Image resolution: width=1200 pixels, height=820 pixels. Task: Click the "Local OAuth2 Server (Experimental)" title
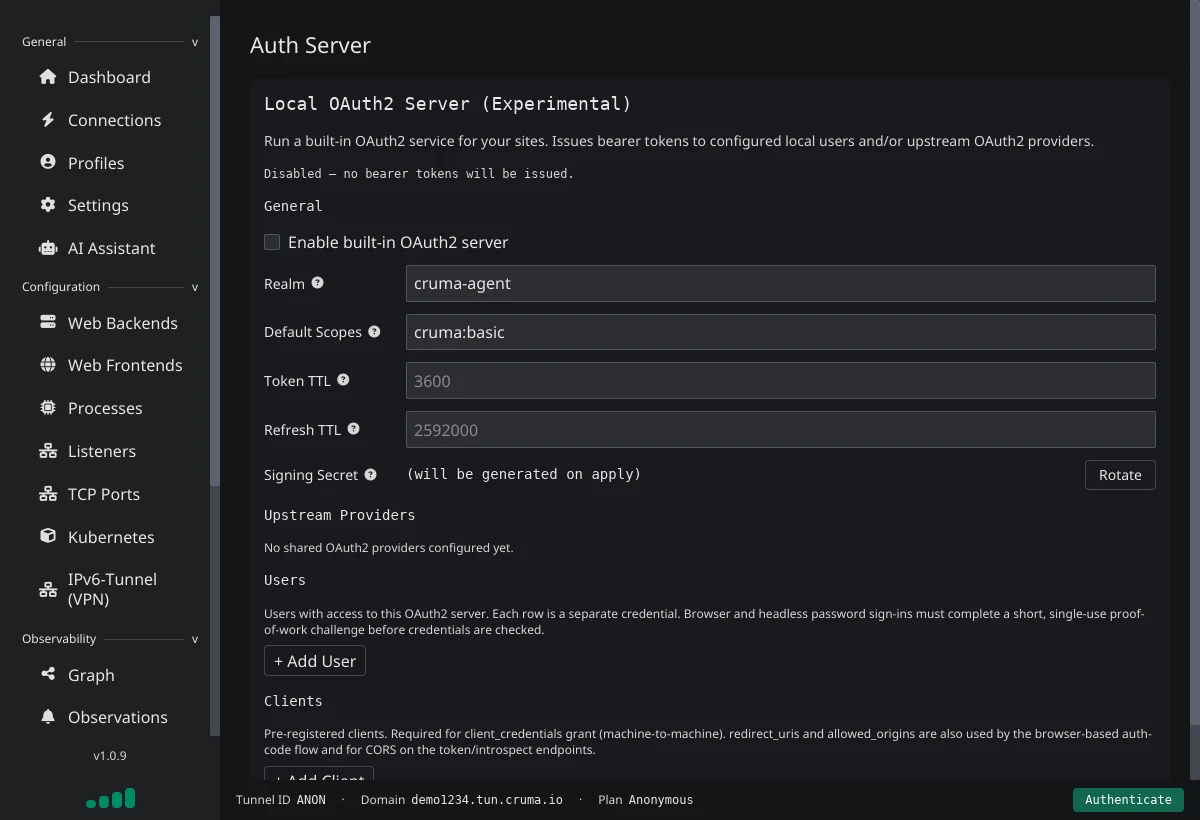pyautogui.click(x=447, y=104)
